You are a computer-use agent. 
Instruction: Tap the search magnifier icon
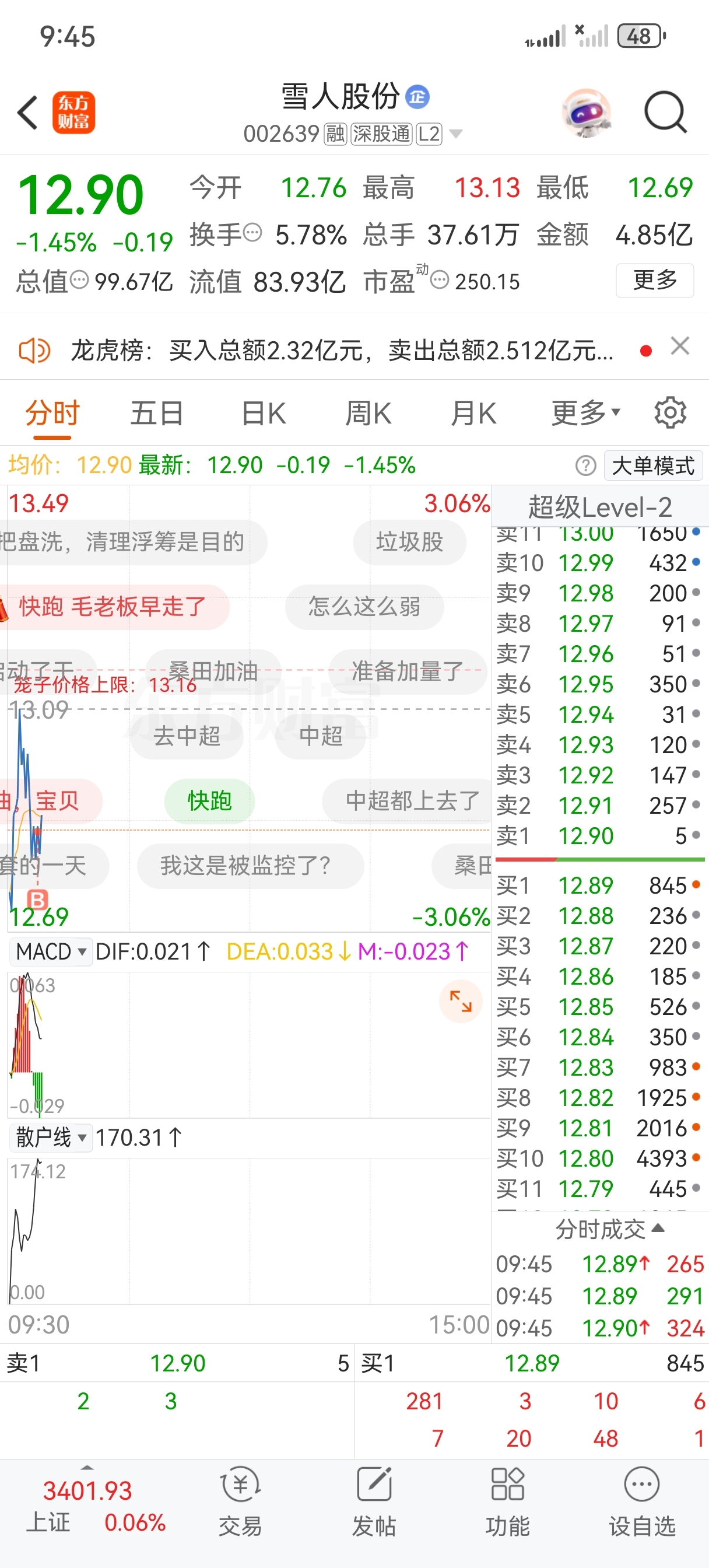click(x=665, y=112)
